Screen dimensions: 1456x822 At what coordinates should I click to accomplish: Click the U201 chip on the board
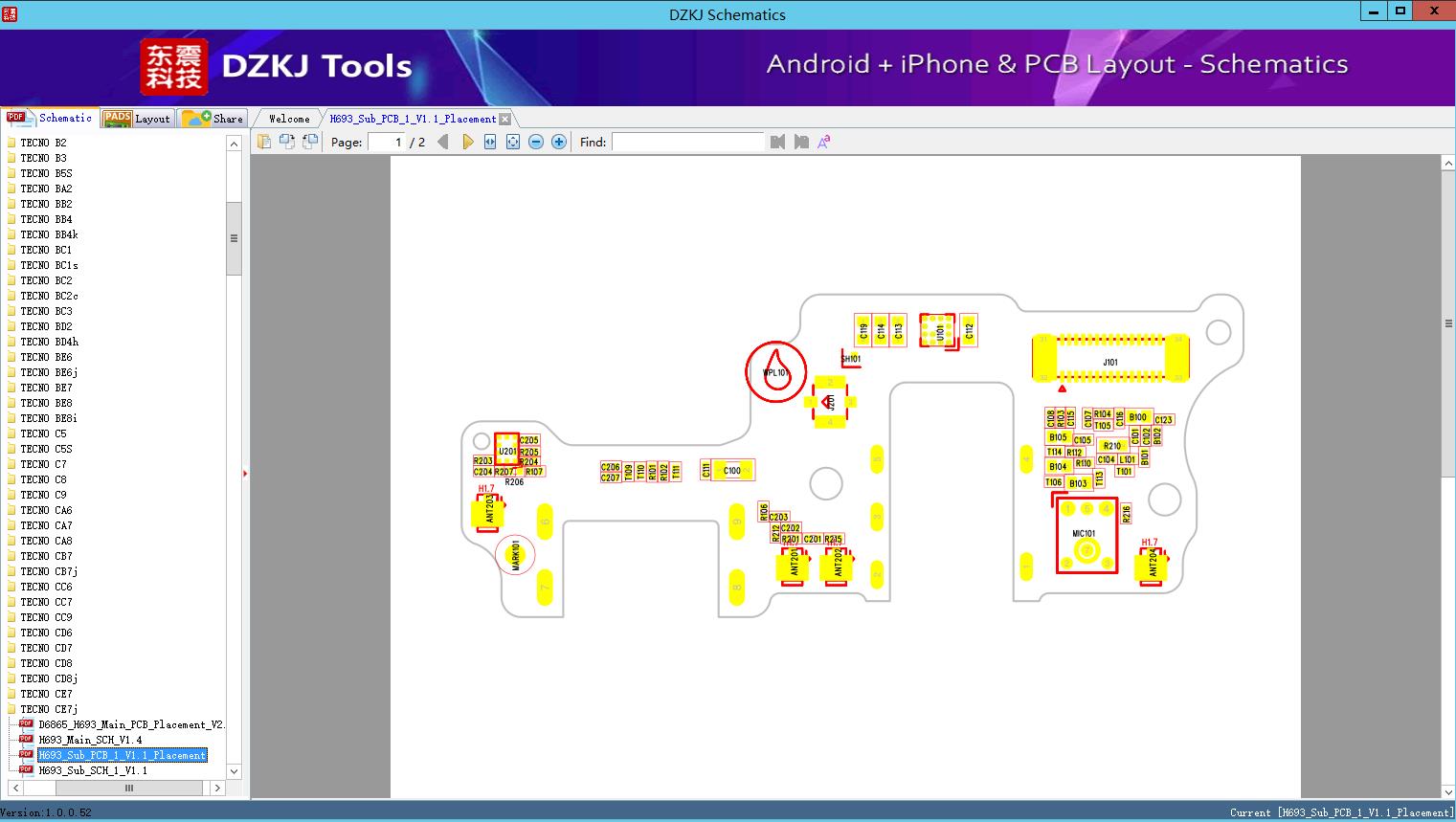tap(507, 449)
